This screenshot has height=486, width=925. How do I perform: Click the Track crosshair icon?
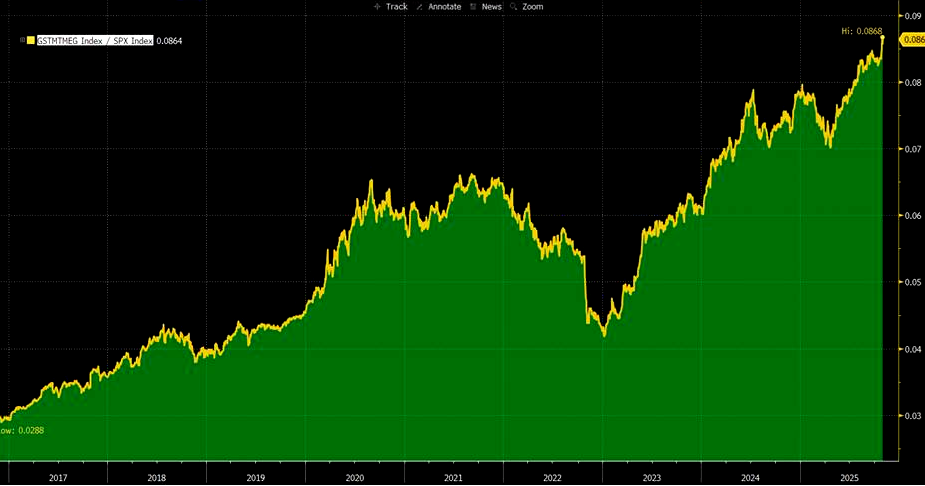377,6
